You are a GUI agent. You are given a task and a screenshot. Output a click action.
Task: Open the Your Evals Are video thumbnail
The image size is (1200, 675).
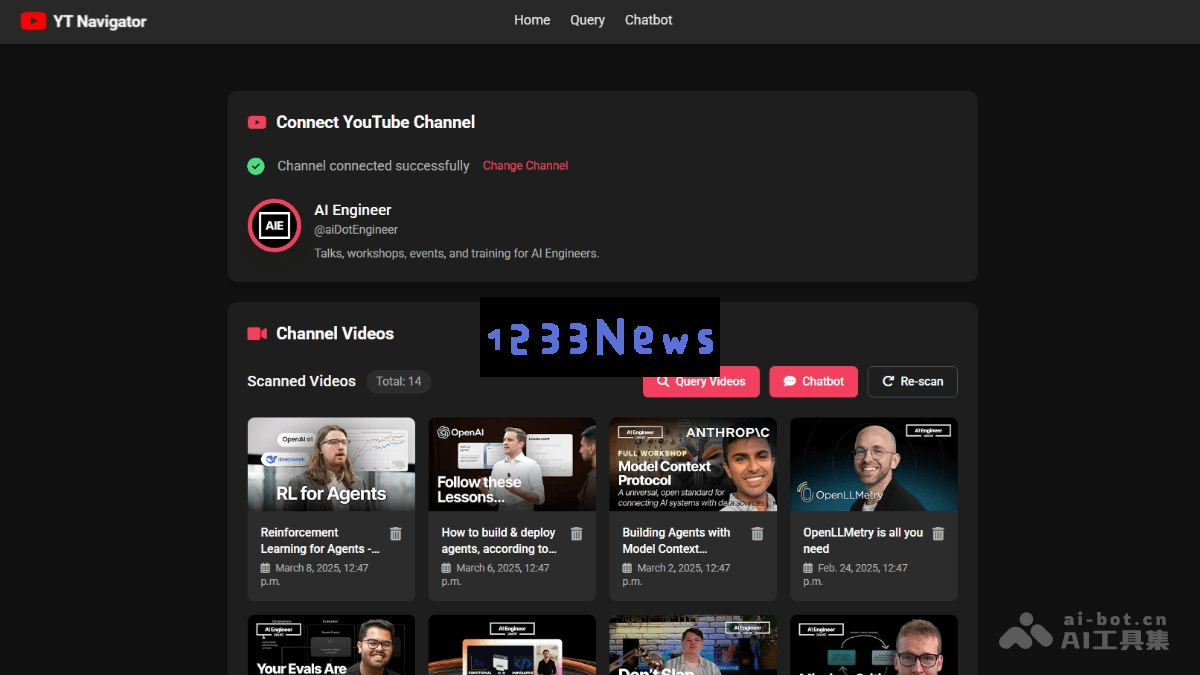point(331,645)
